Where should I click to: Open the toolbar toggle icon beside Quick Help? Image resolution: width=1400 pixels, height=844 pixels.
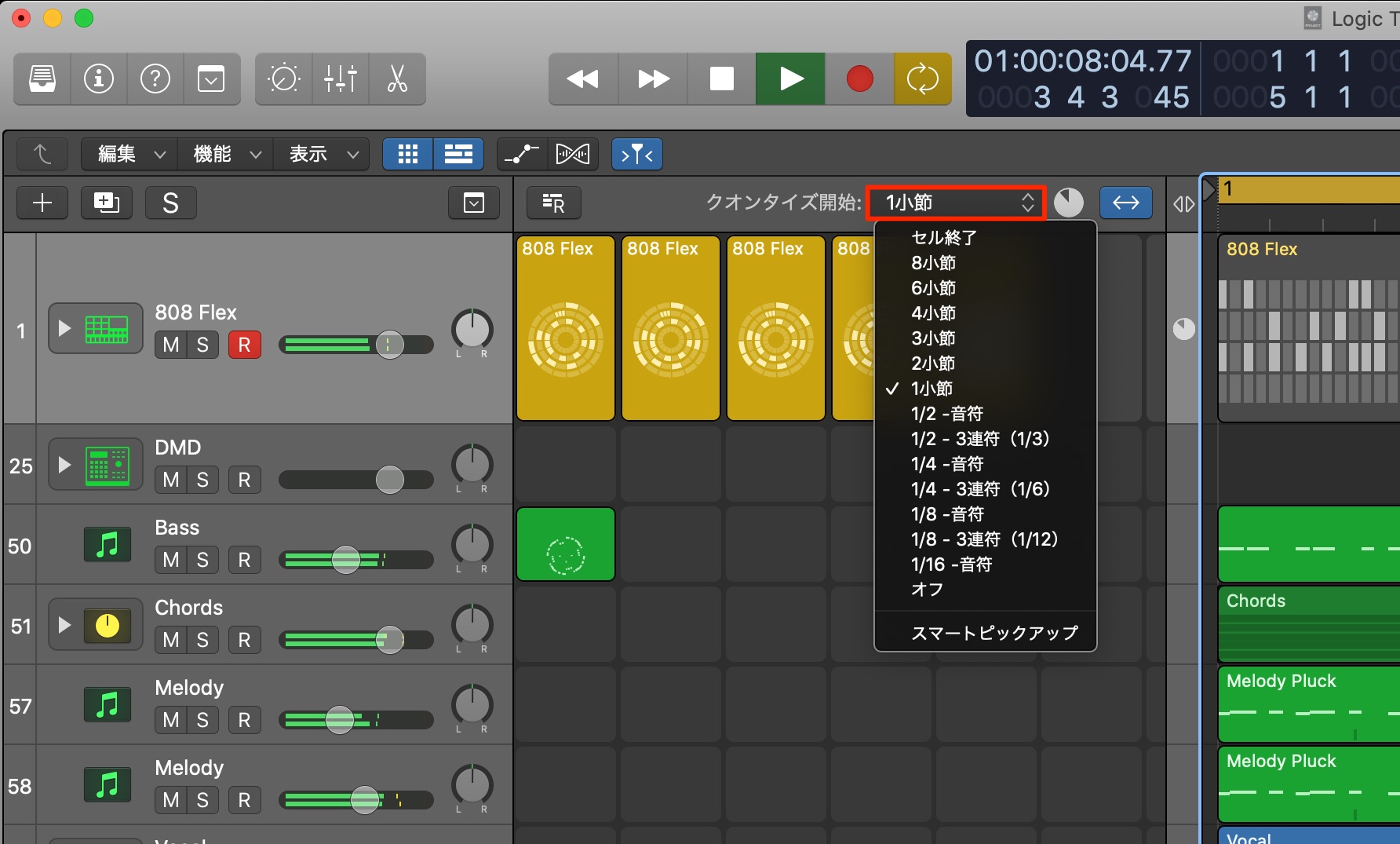click(211, 79)
